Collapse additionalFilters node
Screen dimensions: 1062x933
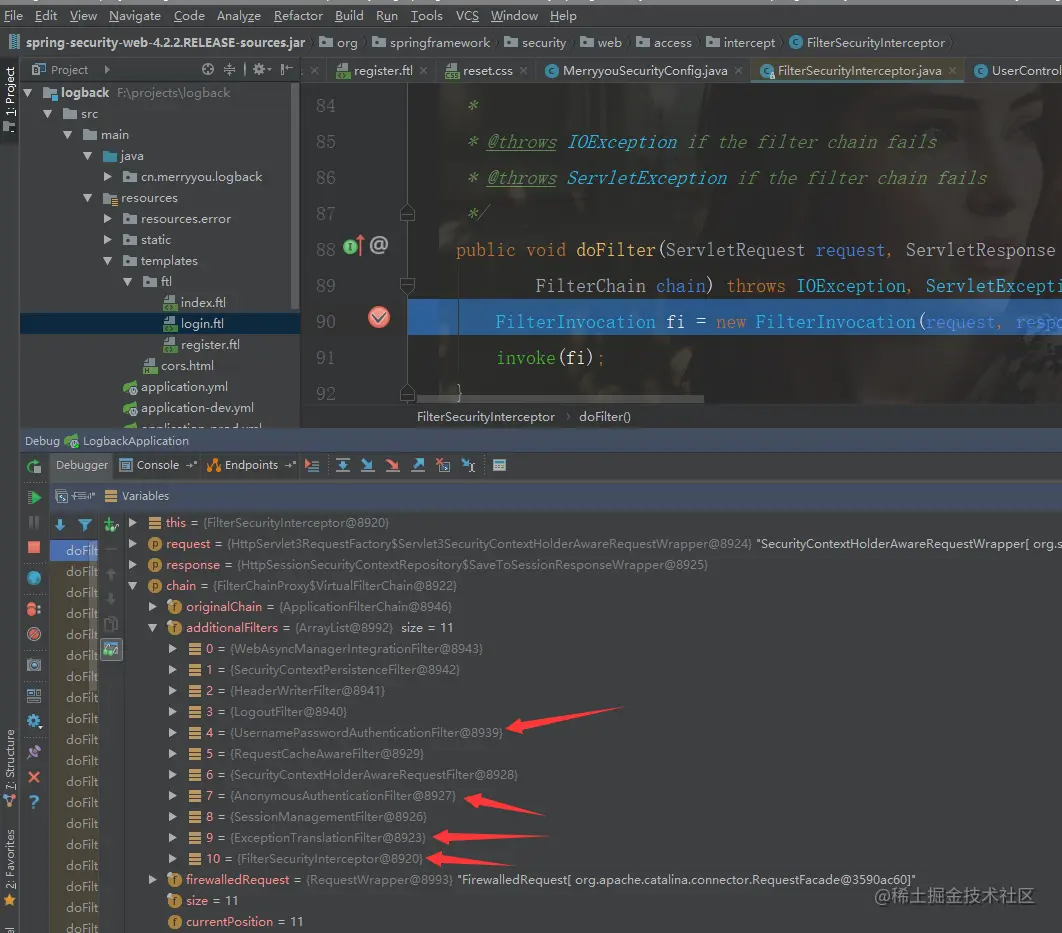coord(153,628)
